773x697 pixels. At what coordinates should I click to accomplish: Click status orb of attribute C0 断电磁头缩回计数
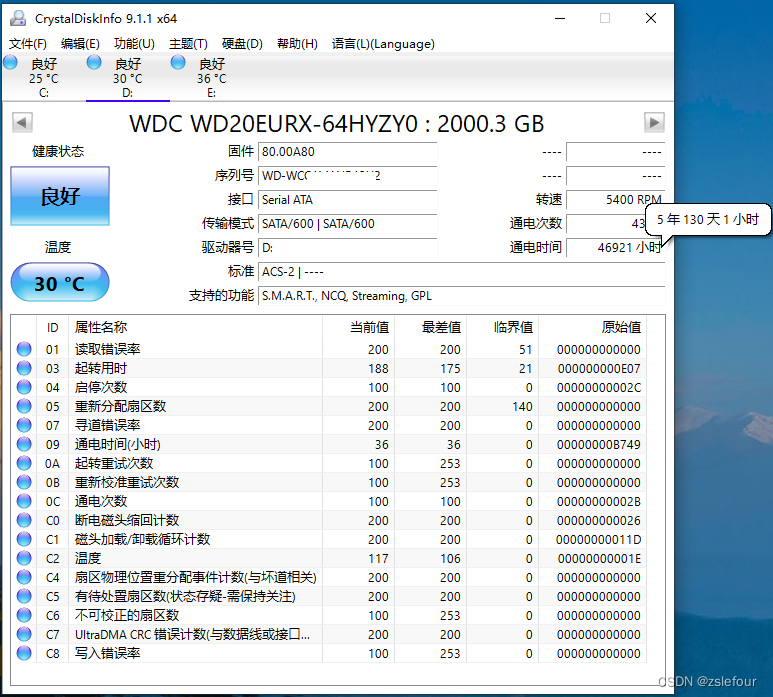point(24,520)
